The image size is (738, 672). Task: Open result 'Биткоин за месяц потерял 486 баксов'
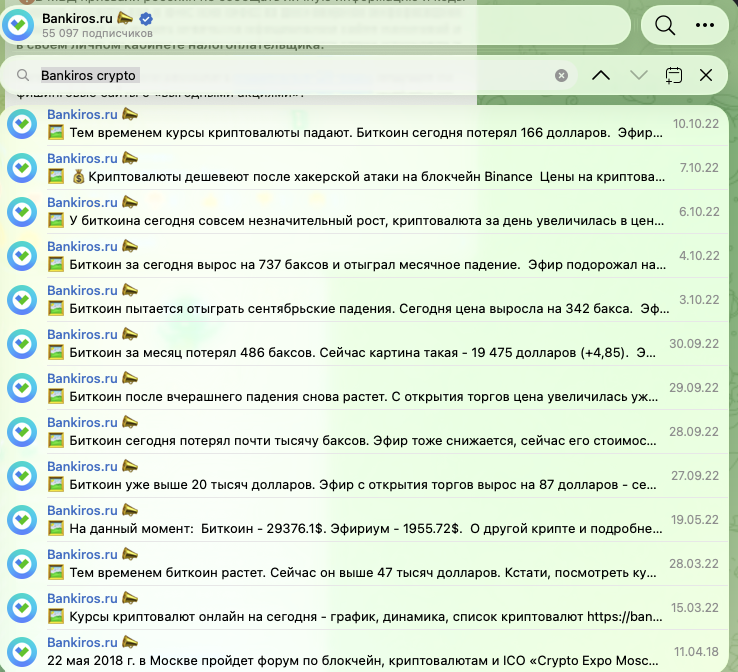[364, 344]
